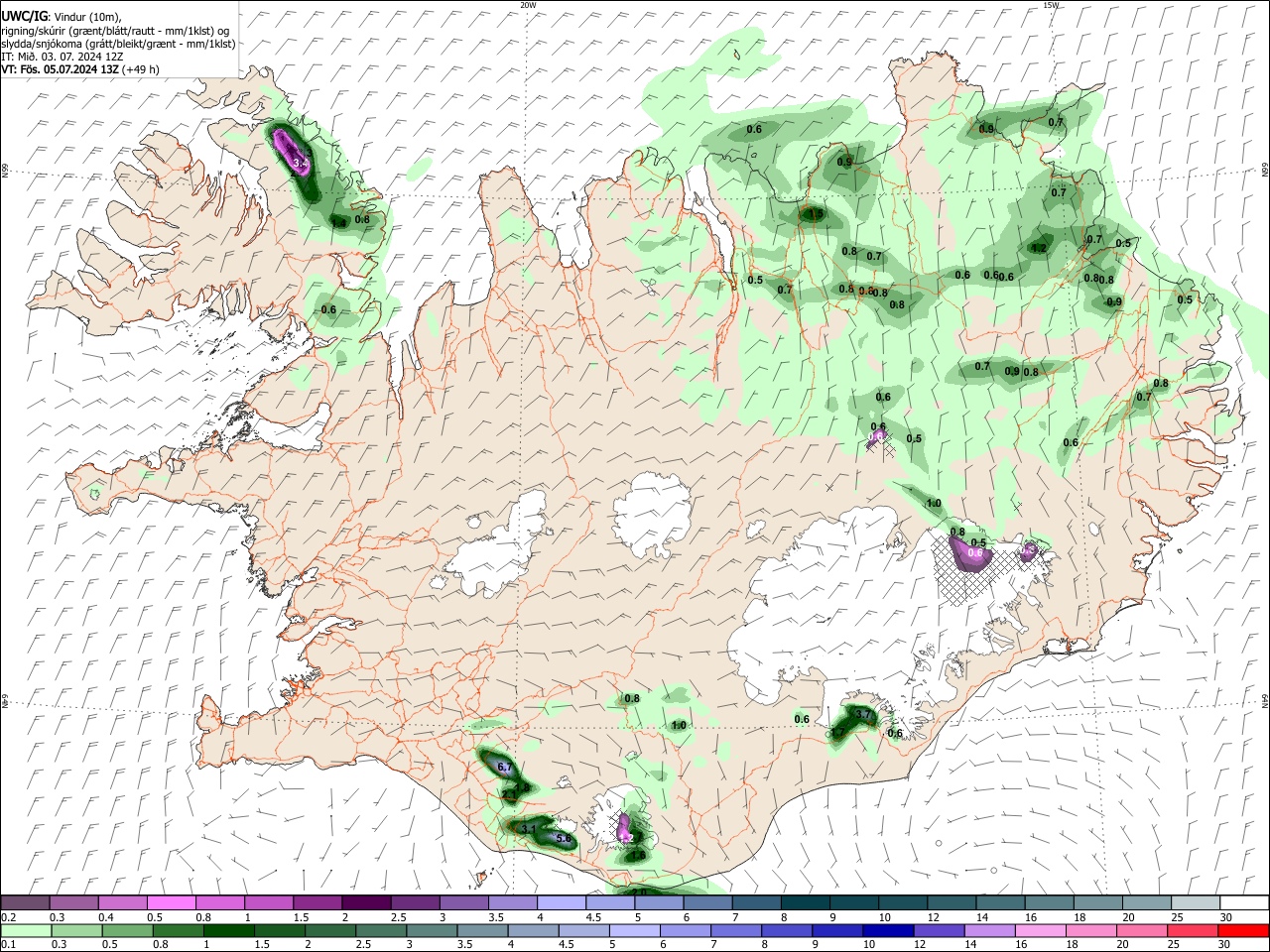Click the 1.2 precipitation value in the northeast

[x=1039, y=248]
